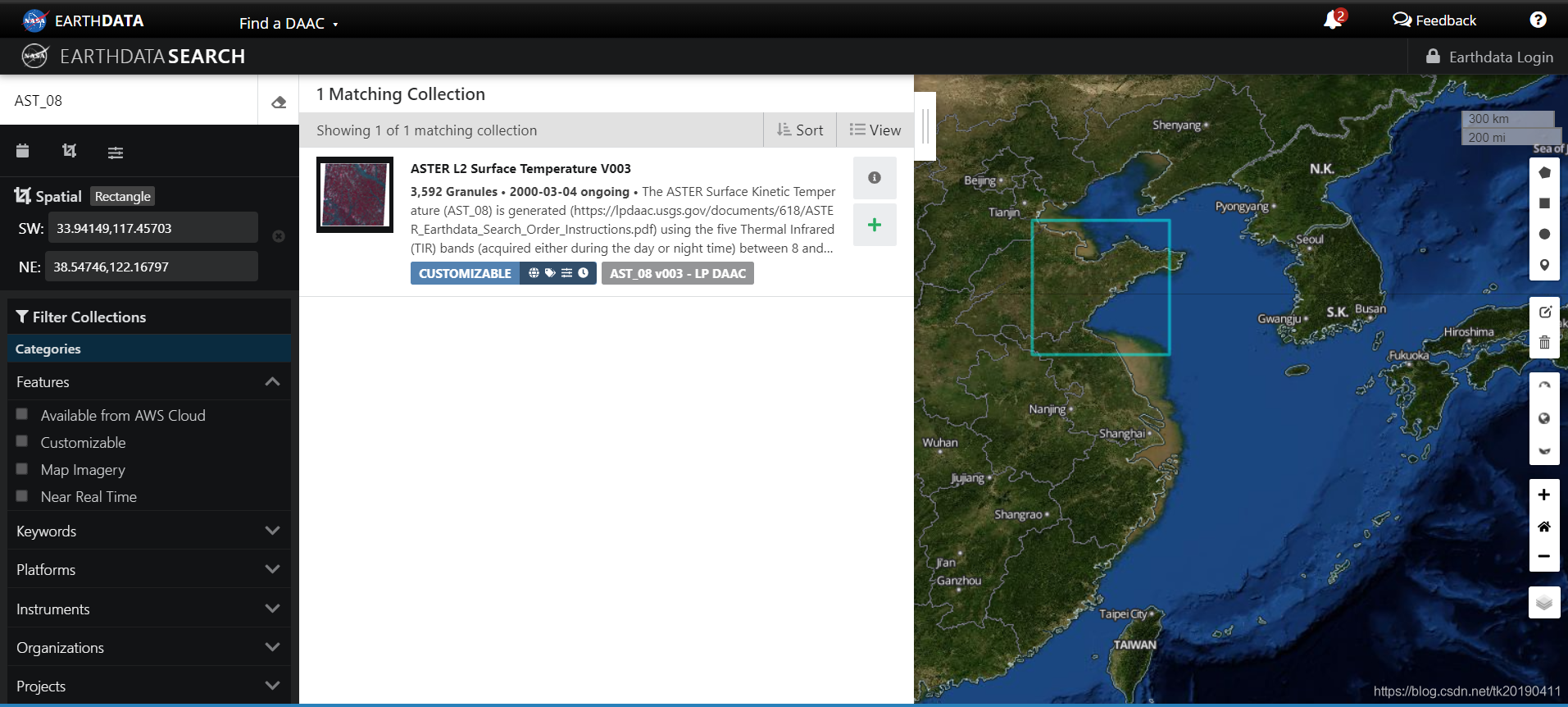Open the View dropdown

tap(875, 130)
